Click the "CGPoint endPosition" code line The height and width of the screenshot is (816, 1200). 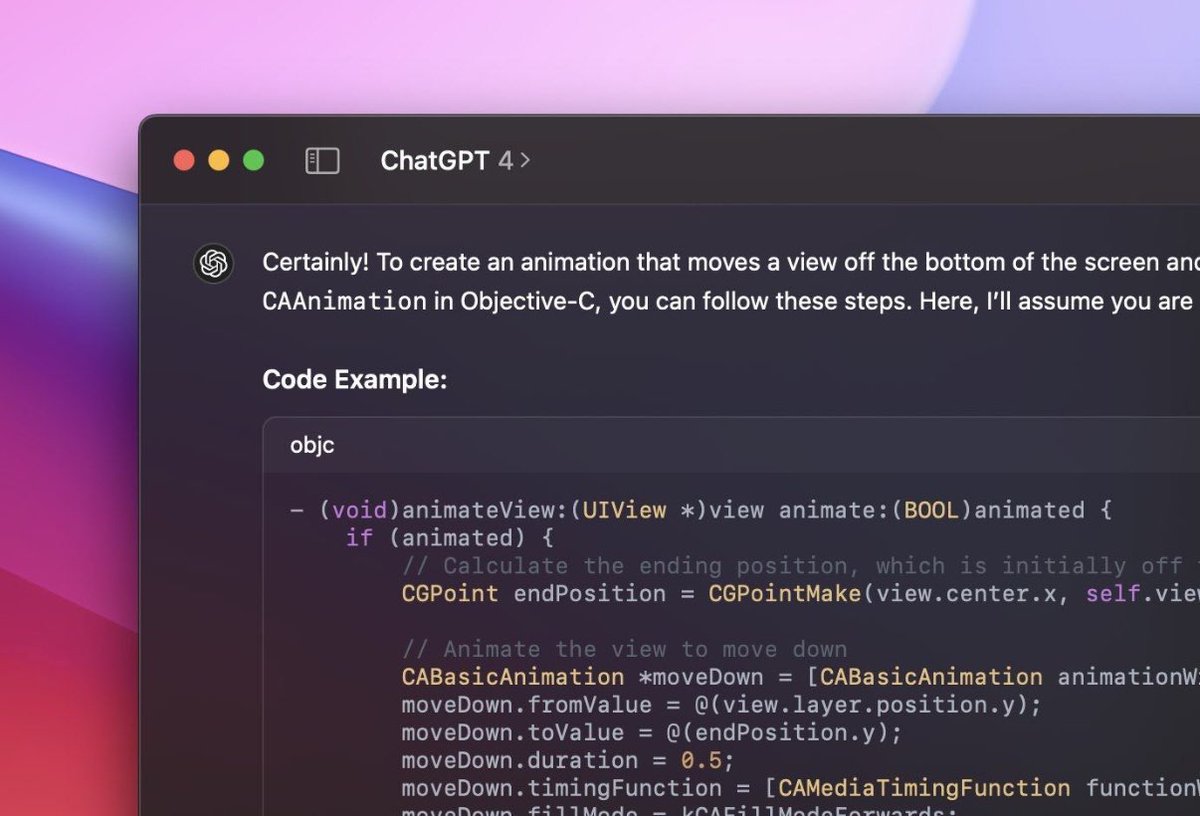click(800, 594)
